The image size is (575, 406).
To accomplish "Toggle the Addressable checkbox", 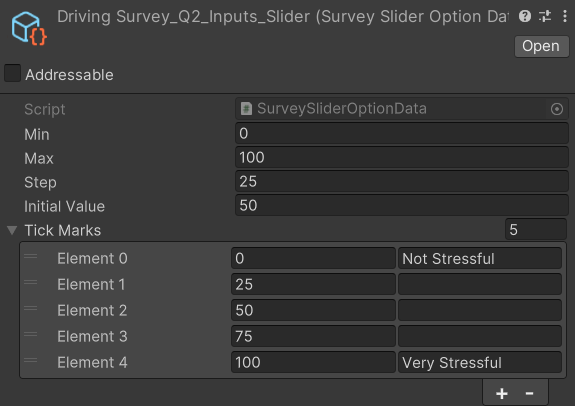I will 12,73.
